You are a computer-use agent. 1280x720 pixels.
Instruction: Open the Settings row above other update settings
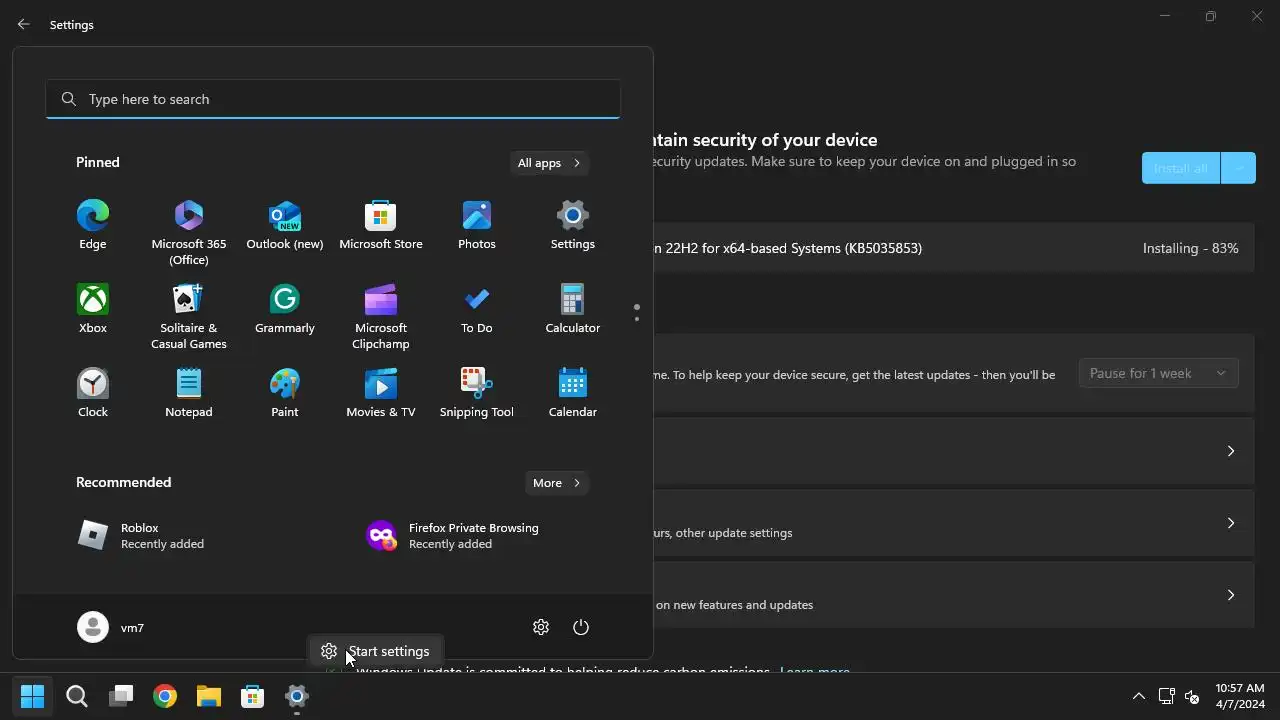click(954, 451)
